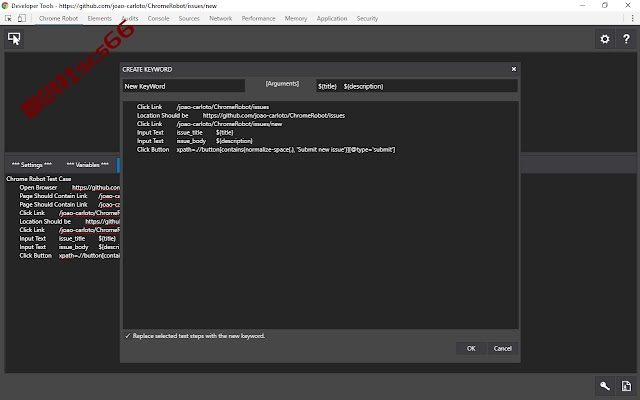Switch to Application tab
The width and height of the screenshot is (640, 400).
pos(332,18)
